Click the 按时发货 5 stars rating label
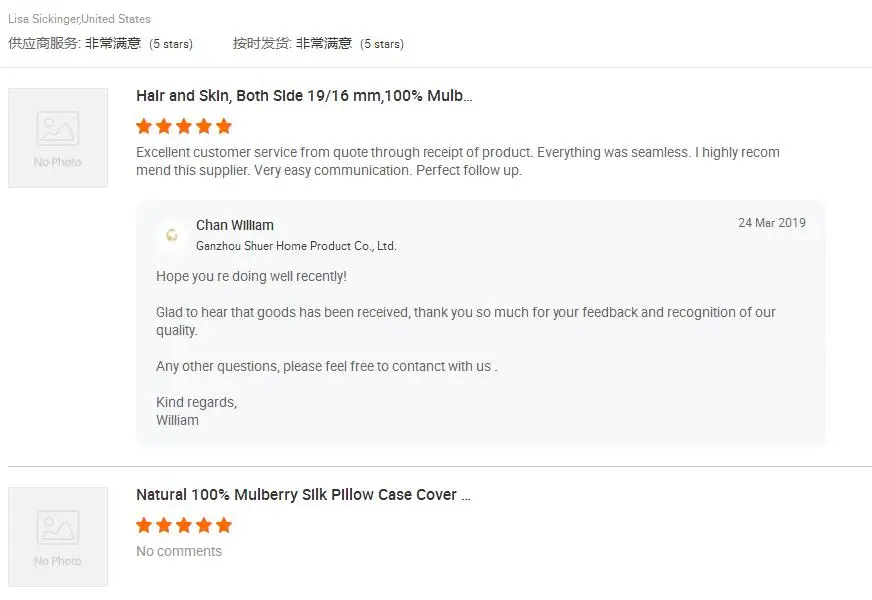This screenshot has width=872, height=600. 318,43
